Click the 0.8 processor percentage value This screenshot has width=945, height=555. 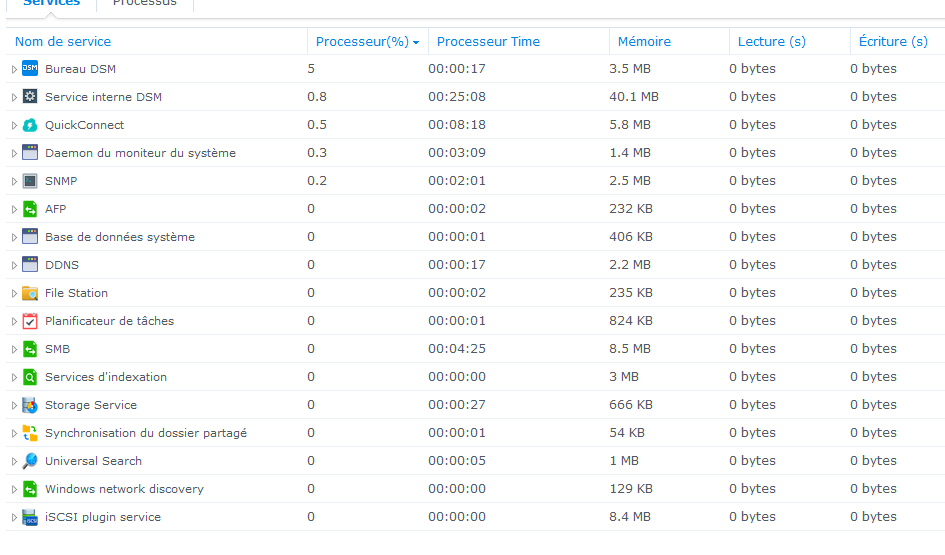[x=317, y=96]
